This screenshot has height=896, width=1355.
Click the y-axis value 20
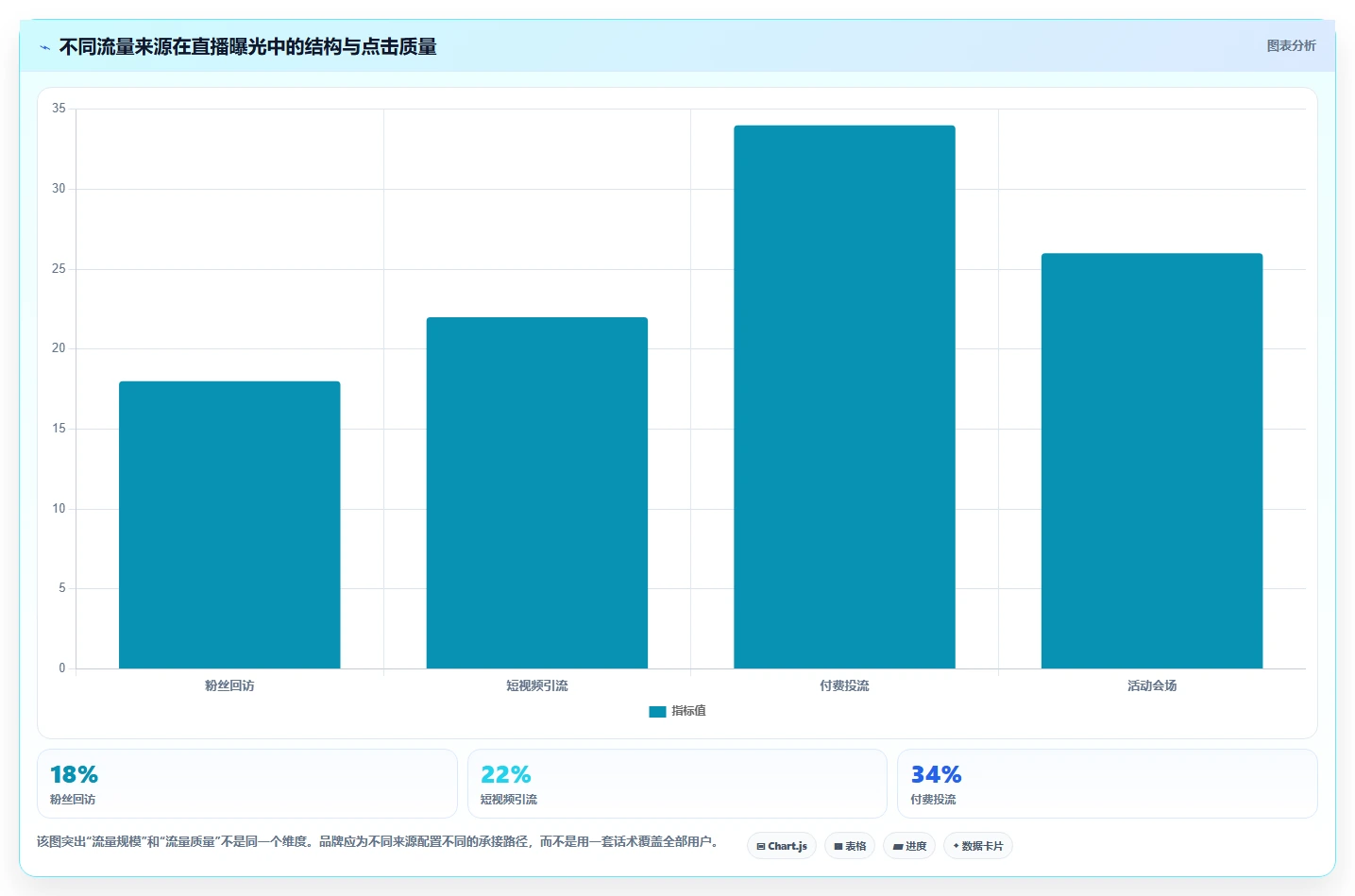point(59,348)
